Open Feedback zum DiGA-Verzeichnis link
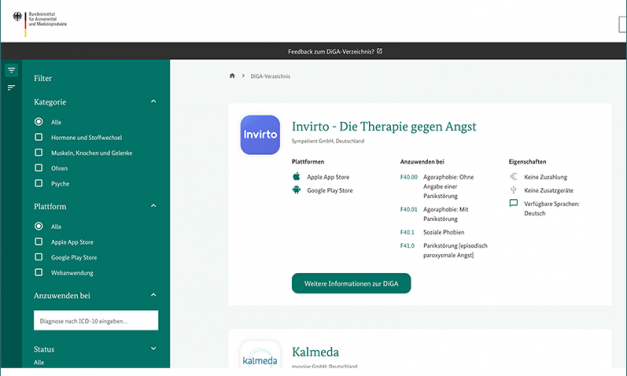Viewport: 627px width, 376px height. (335, 51)
